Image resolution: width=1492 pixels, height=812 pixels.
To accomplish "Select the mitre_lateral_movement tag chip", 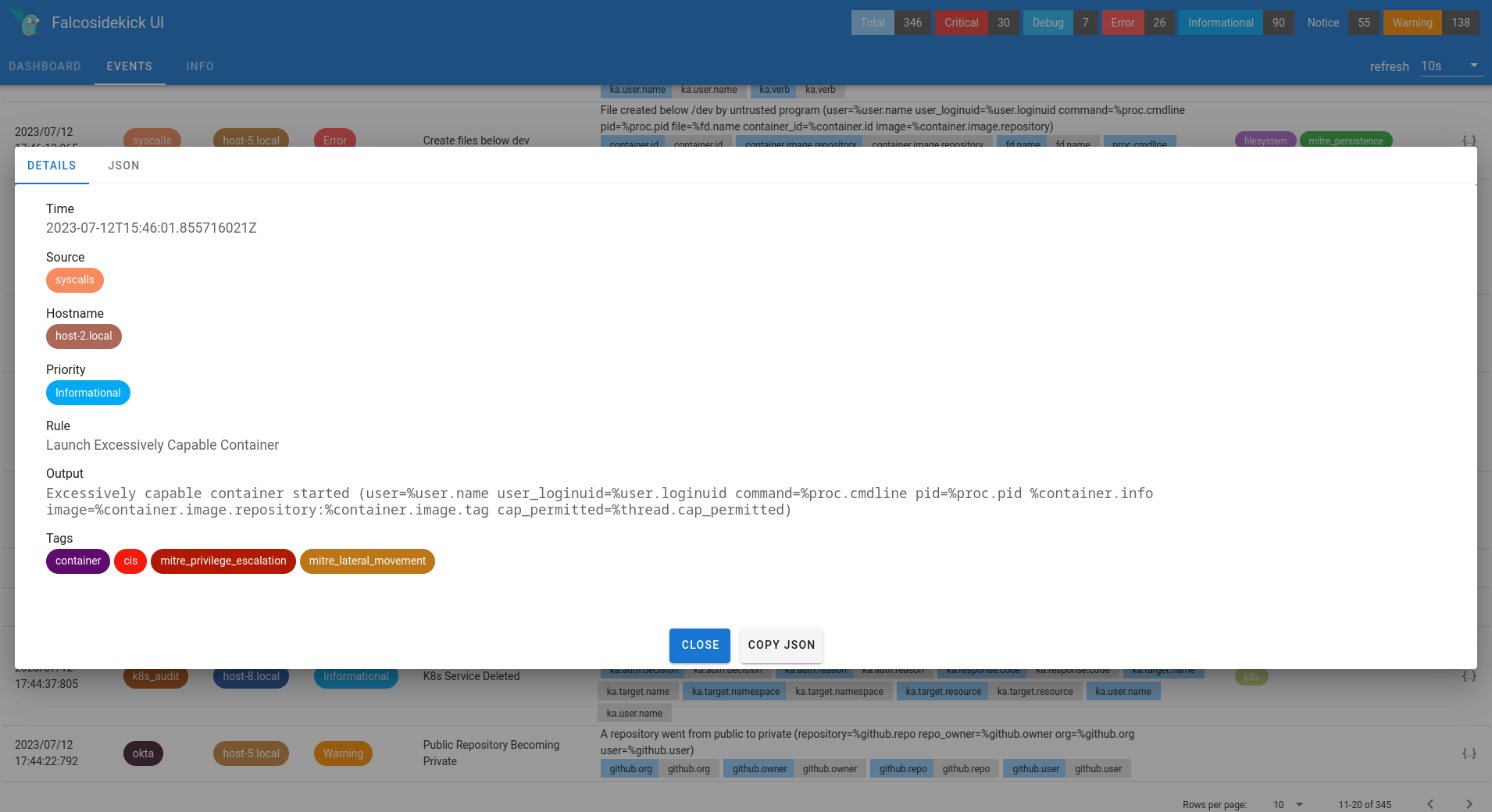I will click(x=367, y=561).
